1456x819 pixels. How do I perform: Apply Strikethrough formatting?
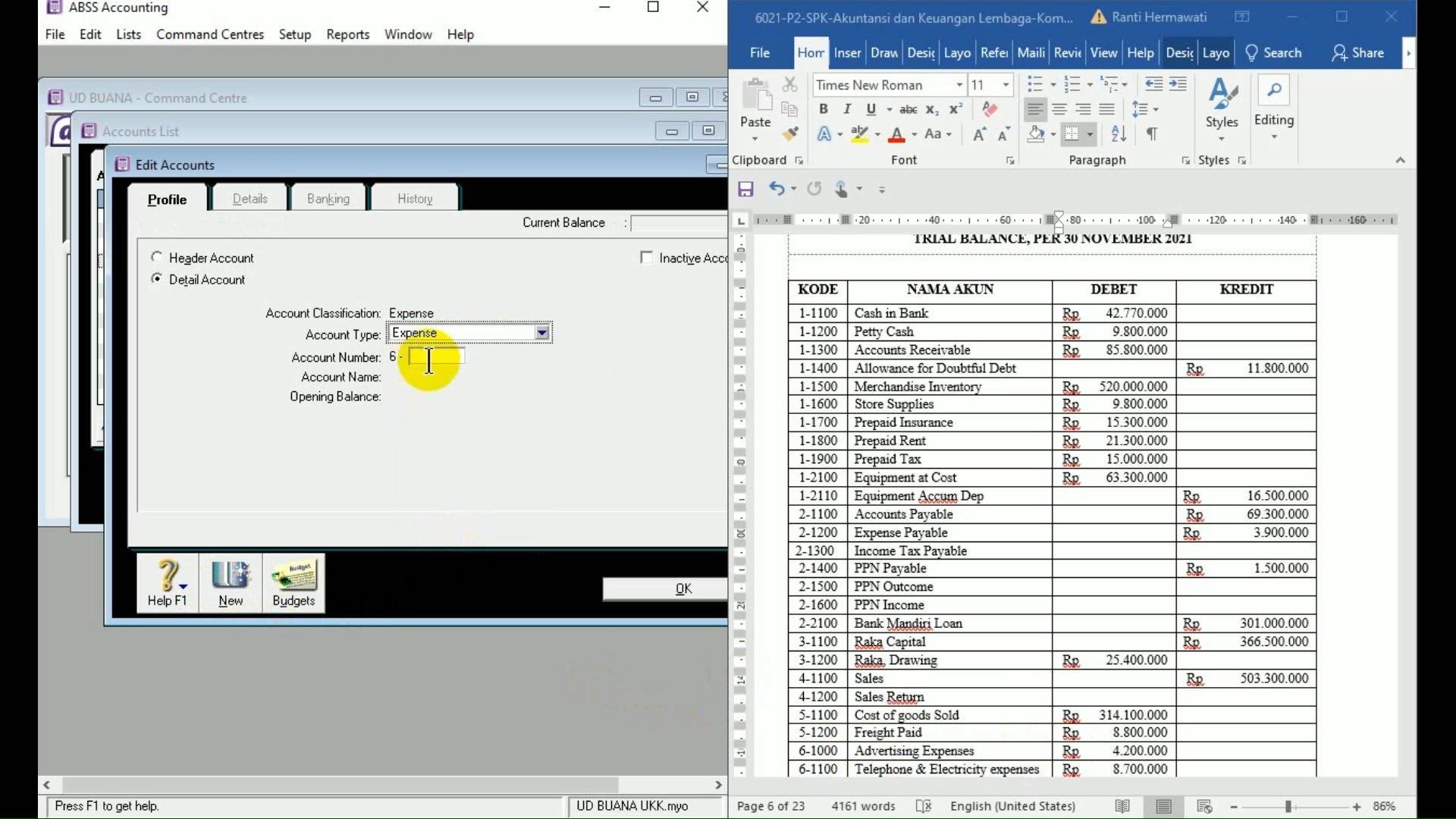click(908, 109)
